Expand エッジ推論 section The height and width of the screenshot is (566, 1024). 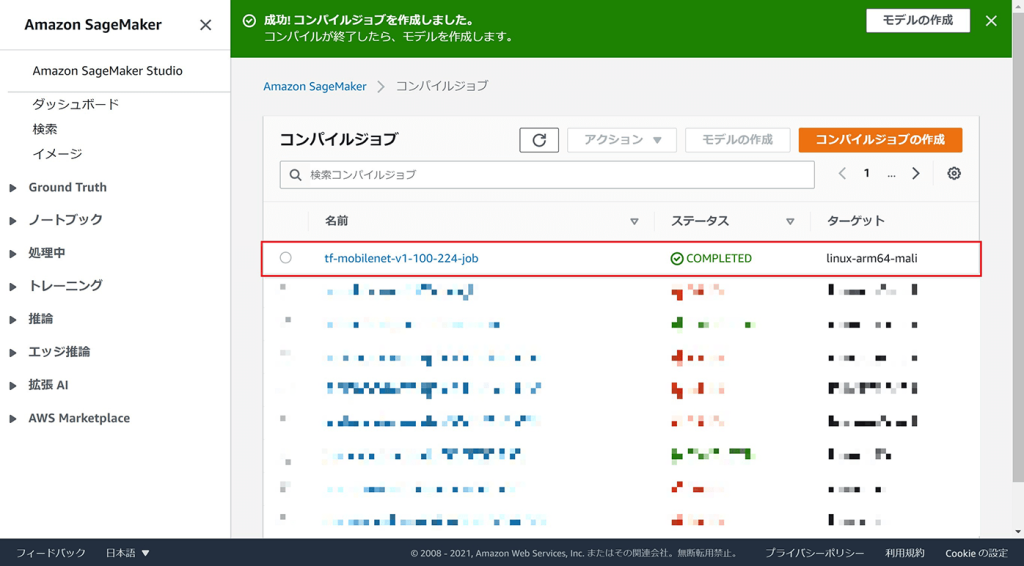[12, 353]
